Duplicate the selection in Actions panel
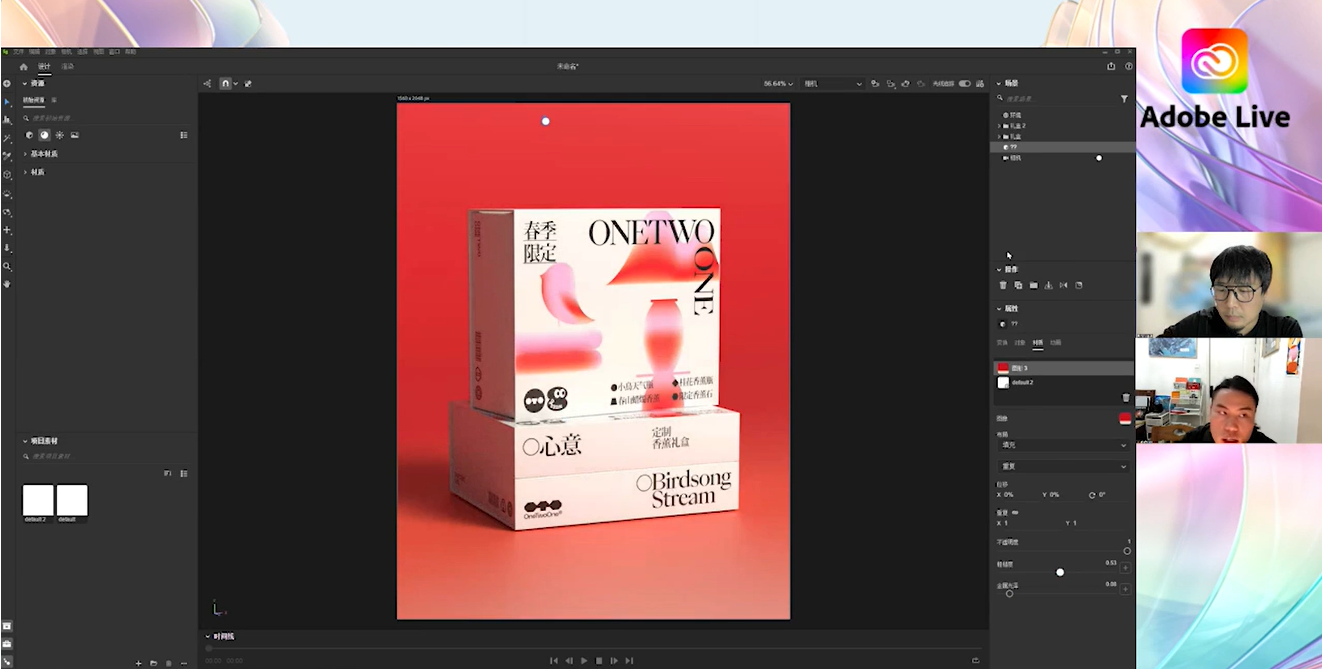Screen dimensions: 1322x669 pyautogui.click(x=1018, y=286)
